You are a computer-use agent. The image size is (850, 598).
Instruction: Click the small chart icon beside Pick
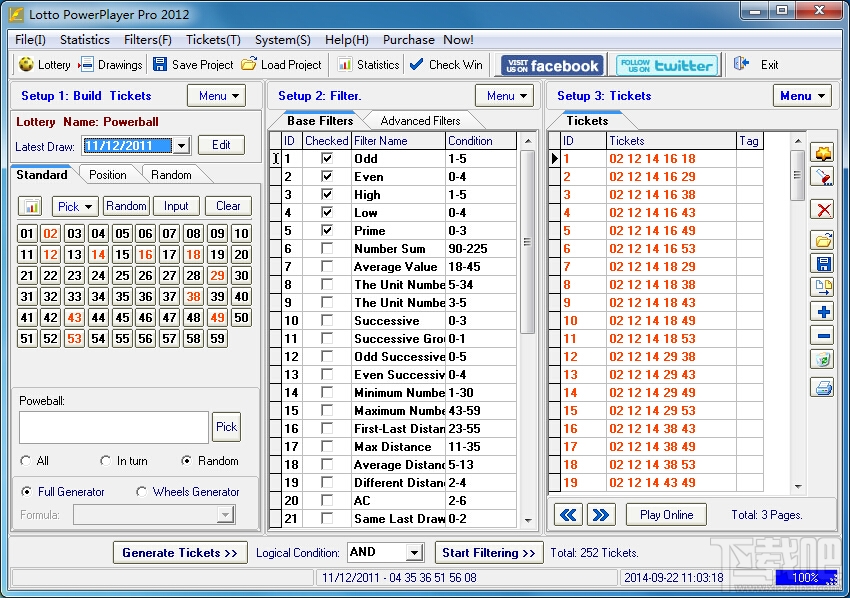click(31, 206)
